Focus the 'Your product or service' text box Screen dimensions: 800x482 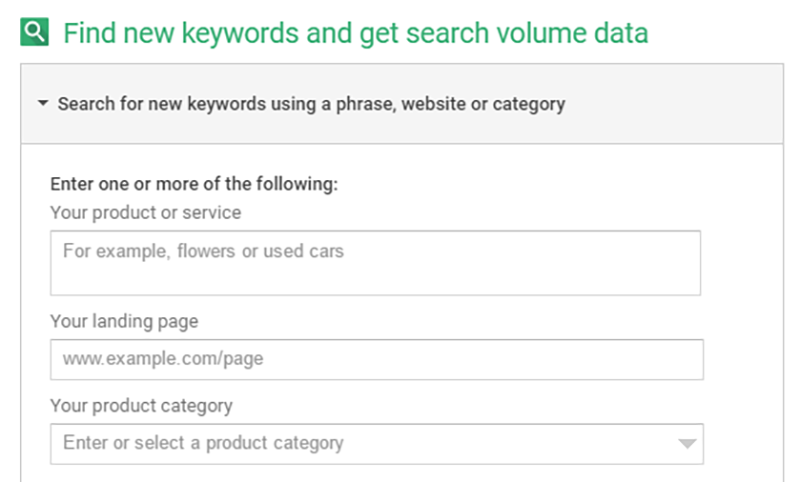tap(376, 263)
